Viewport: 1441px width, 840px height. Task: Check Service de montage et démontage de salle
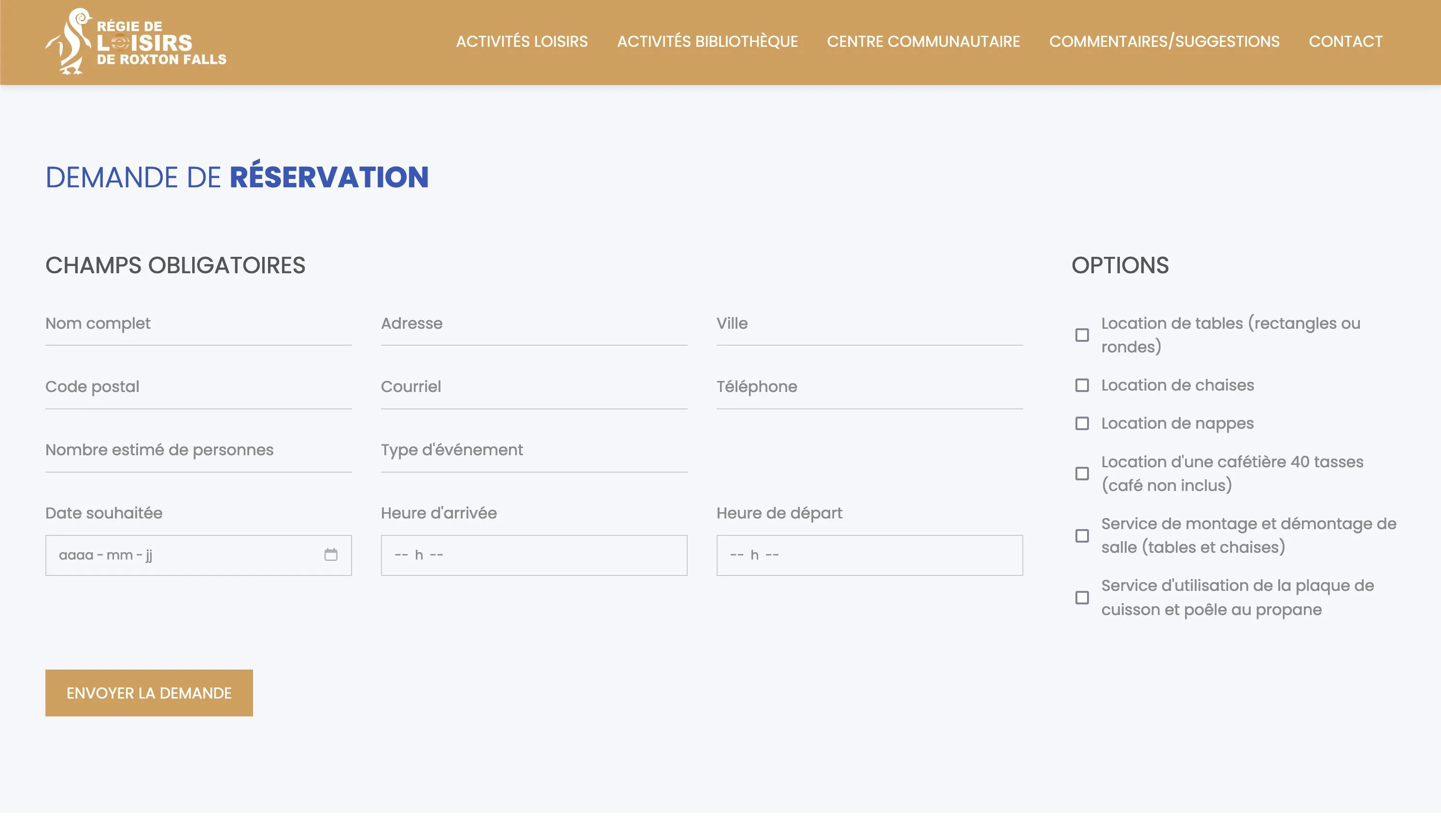[x=1082, y=536]
